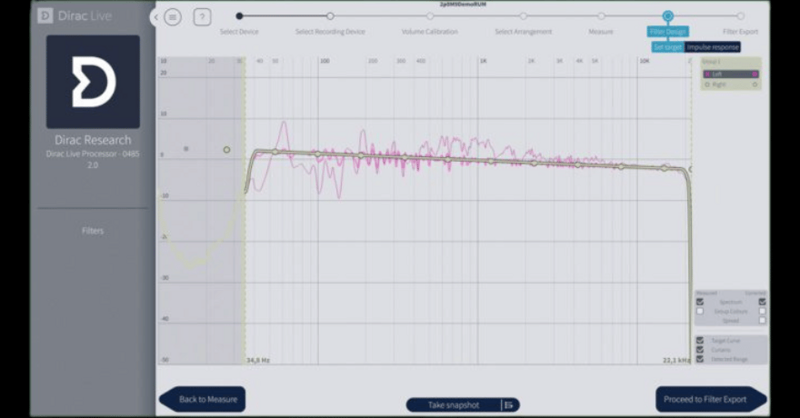Jump to the Select Recording Device step
The width and height of the screenshot is (800, 418).
[329, 16]
